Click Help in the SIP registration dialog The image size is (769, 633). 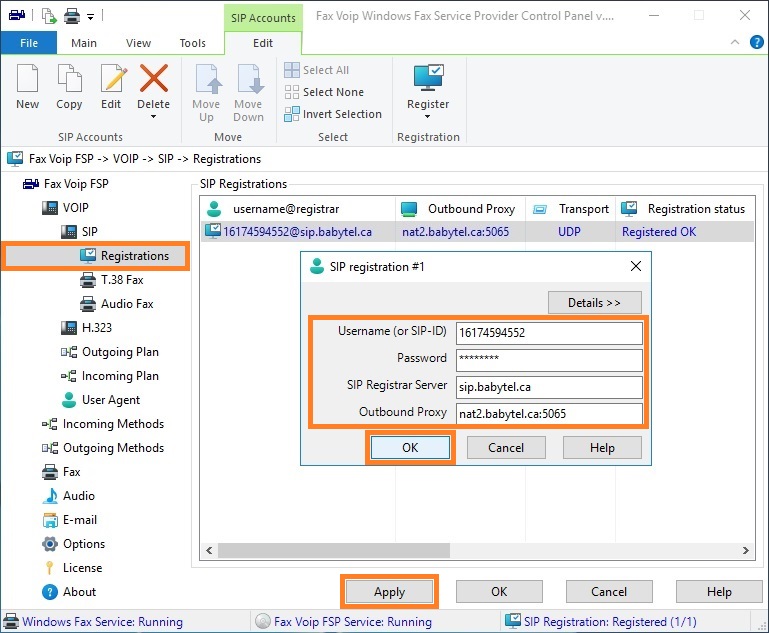(x=602, y=448)
